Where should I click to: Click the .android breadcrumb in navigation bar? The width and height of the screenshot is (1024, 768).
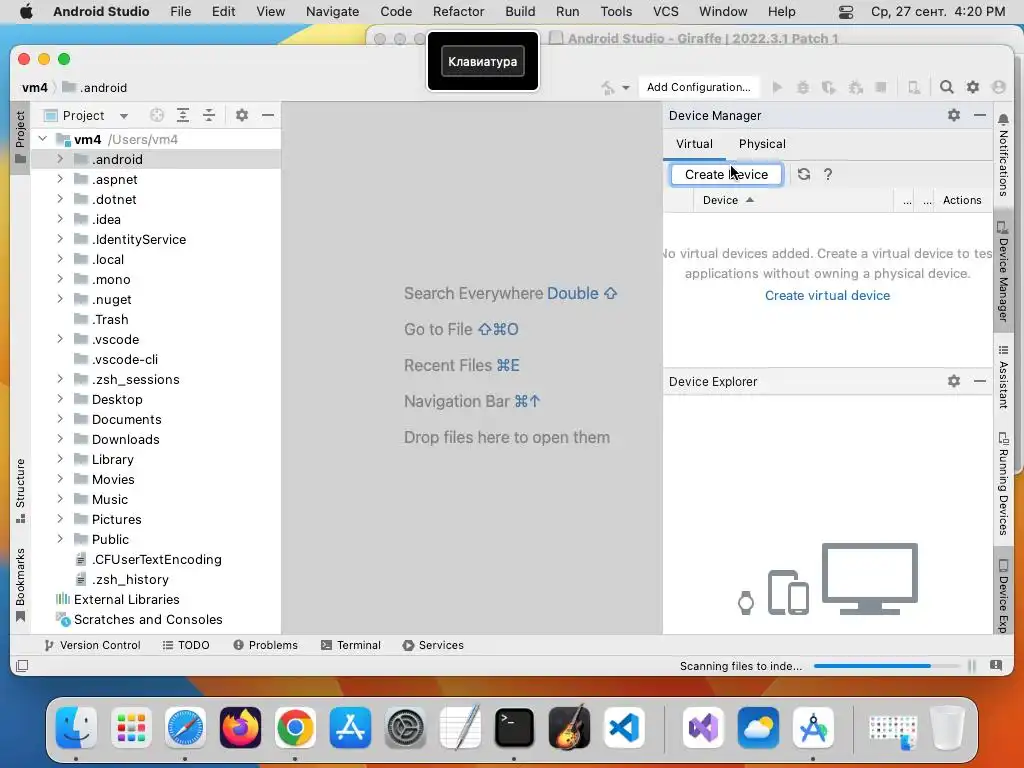[x=95, y=88]
